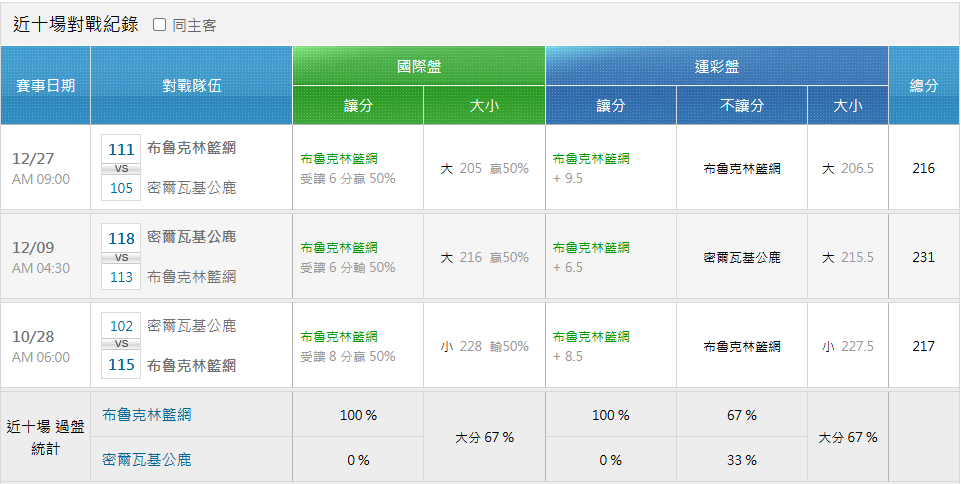The image size is (961, 484).
Task: Click total score 231
Action: tap(924, 257)
